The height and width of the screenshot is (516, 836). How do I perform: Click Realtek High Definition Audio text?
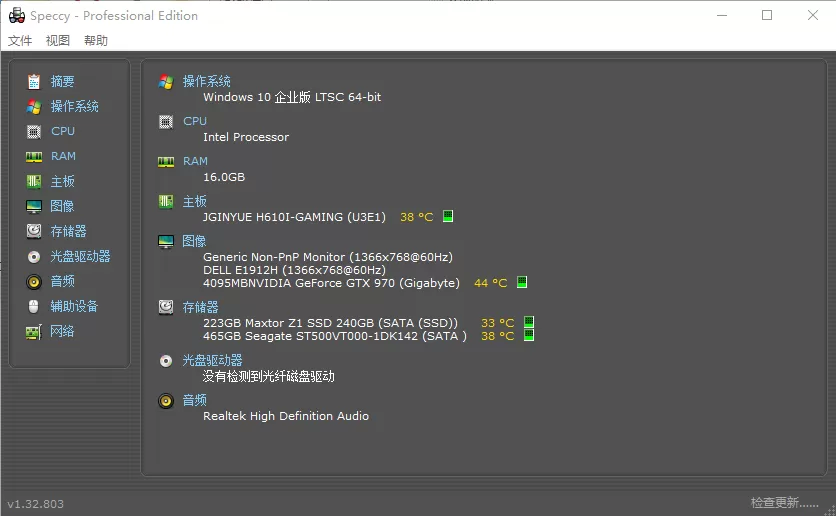286,416
